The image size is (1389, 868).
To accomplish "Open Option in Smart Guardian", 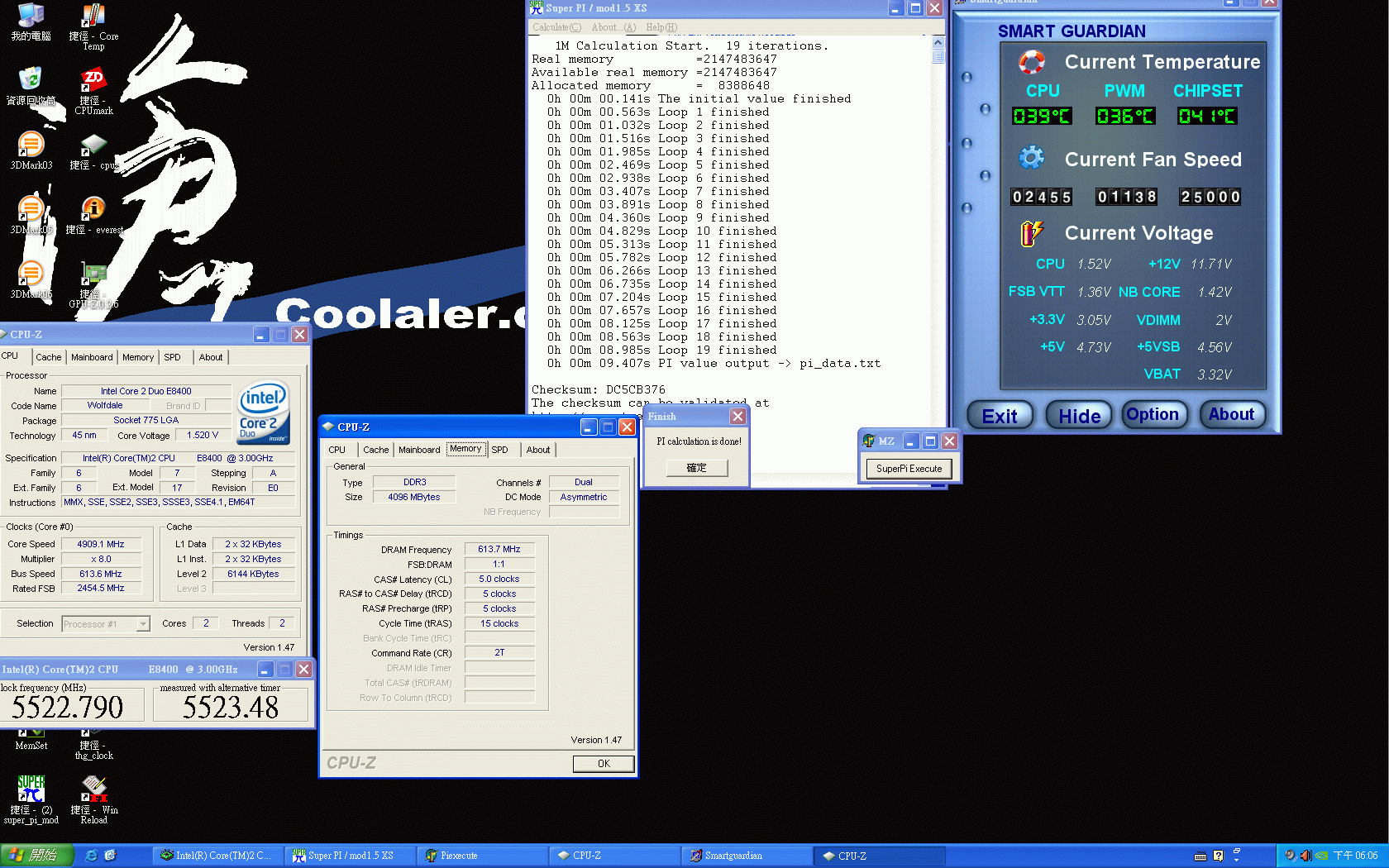I will click(x=1153, y=415).
